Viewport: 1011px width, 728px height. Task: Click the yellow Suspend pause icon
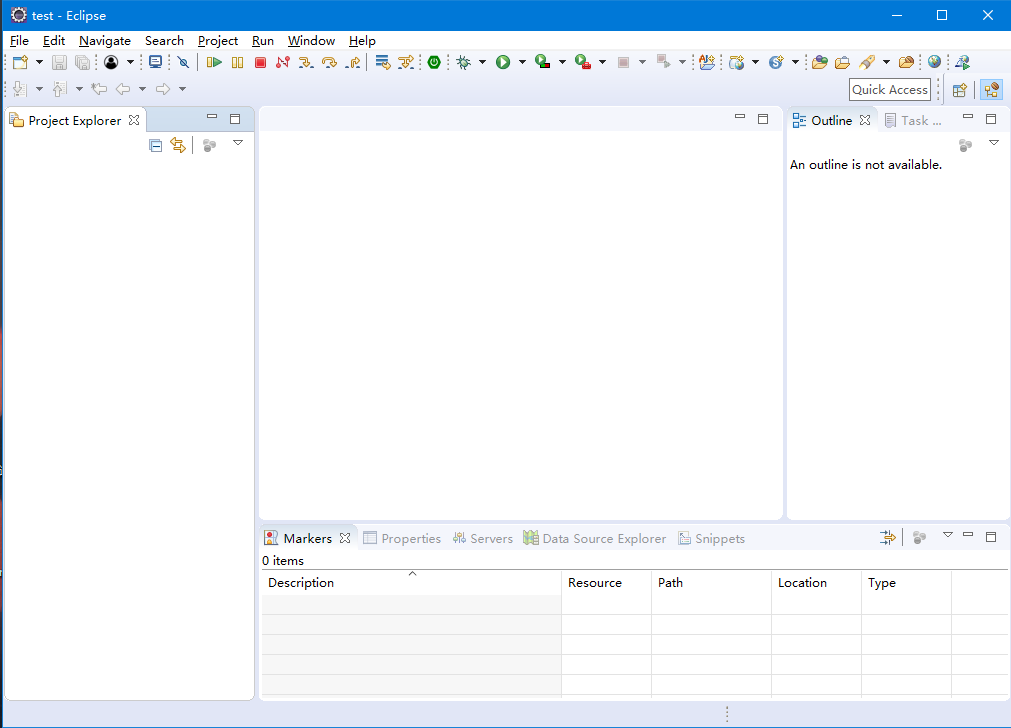pyautogui.click(x=237, y=62)
